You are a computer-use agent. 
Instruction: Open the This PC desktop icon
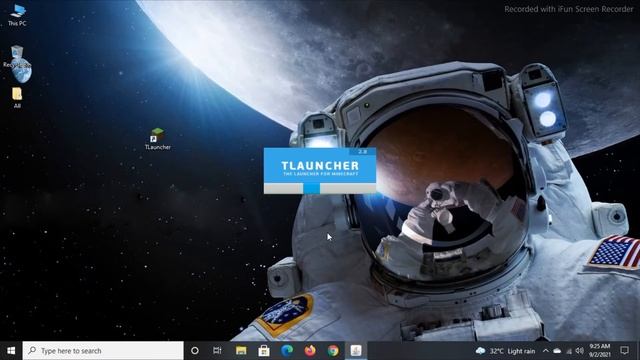[17, 15]
